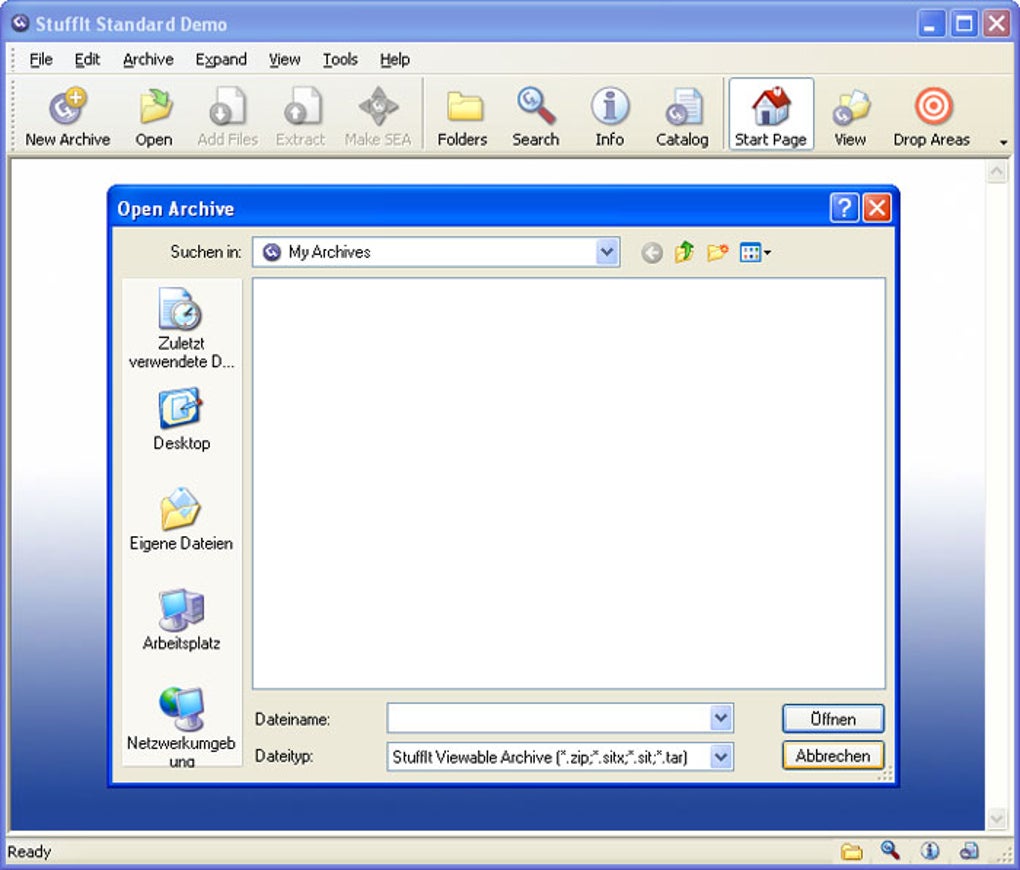Open the view menu icon in dialog
Viewport: 1020px width, 870px height.
click(755, 252)
